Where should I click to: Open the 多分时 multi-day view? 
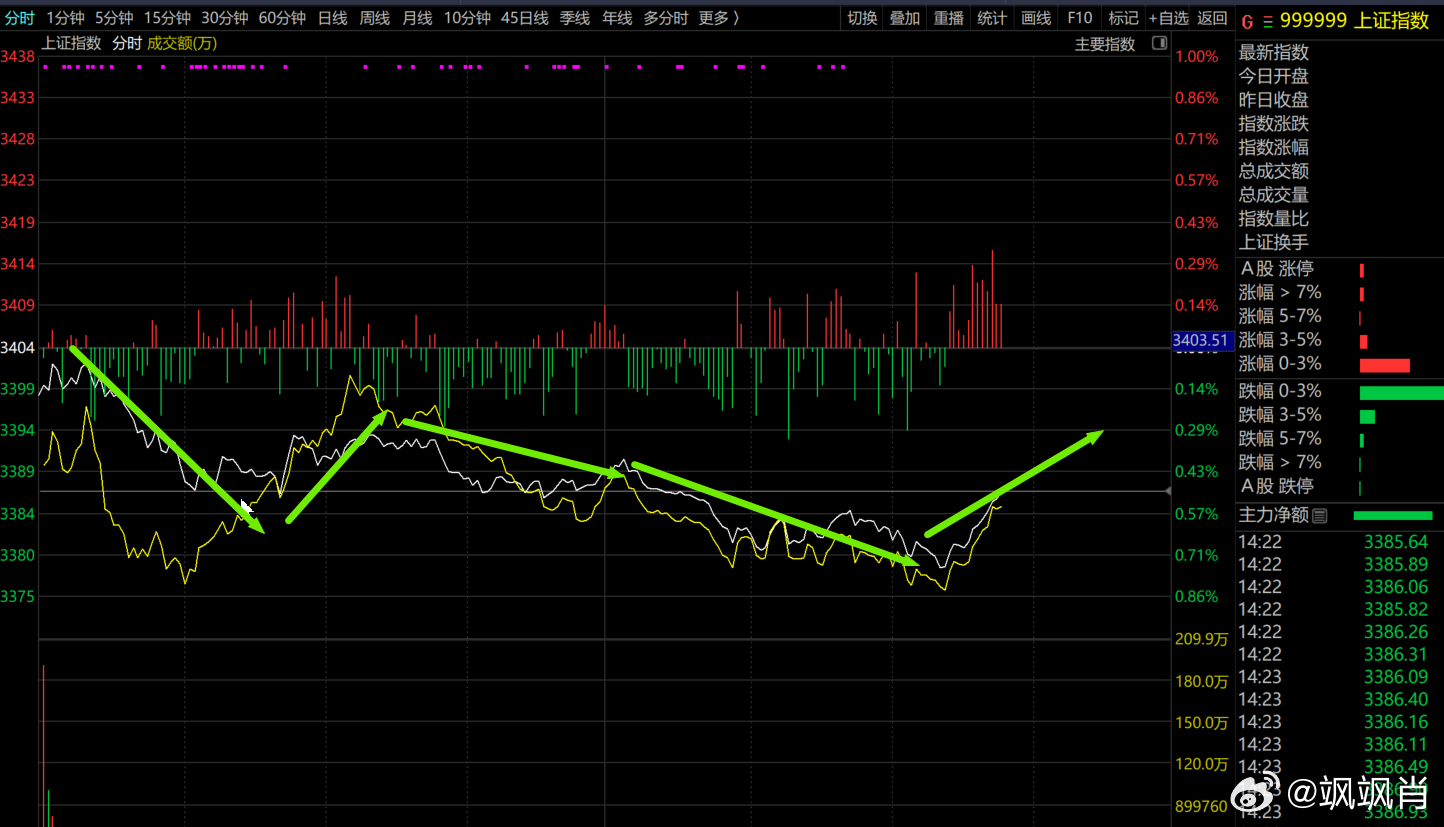[665, 18]
